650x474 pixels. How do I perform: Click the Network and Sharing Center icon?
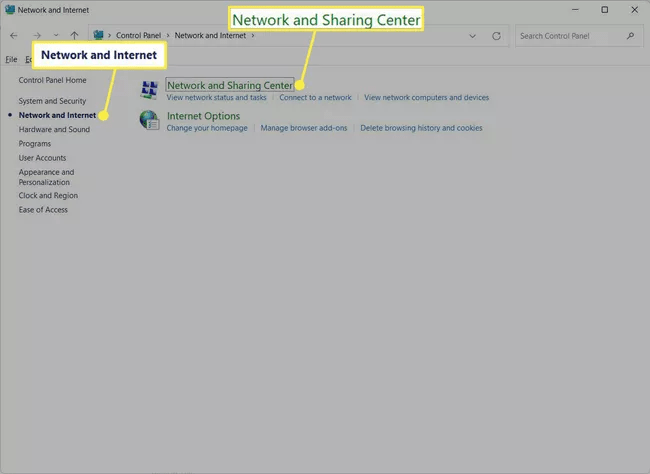click(149, 90)
